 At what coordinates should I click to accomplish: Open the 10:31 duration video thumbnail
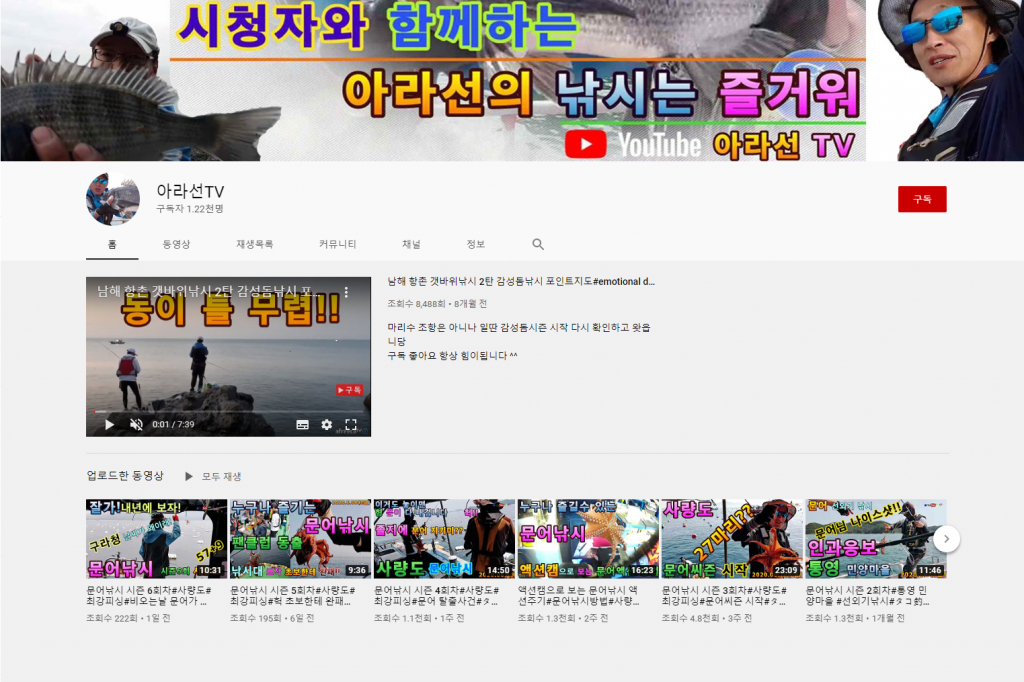(156, 539)
